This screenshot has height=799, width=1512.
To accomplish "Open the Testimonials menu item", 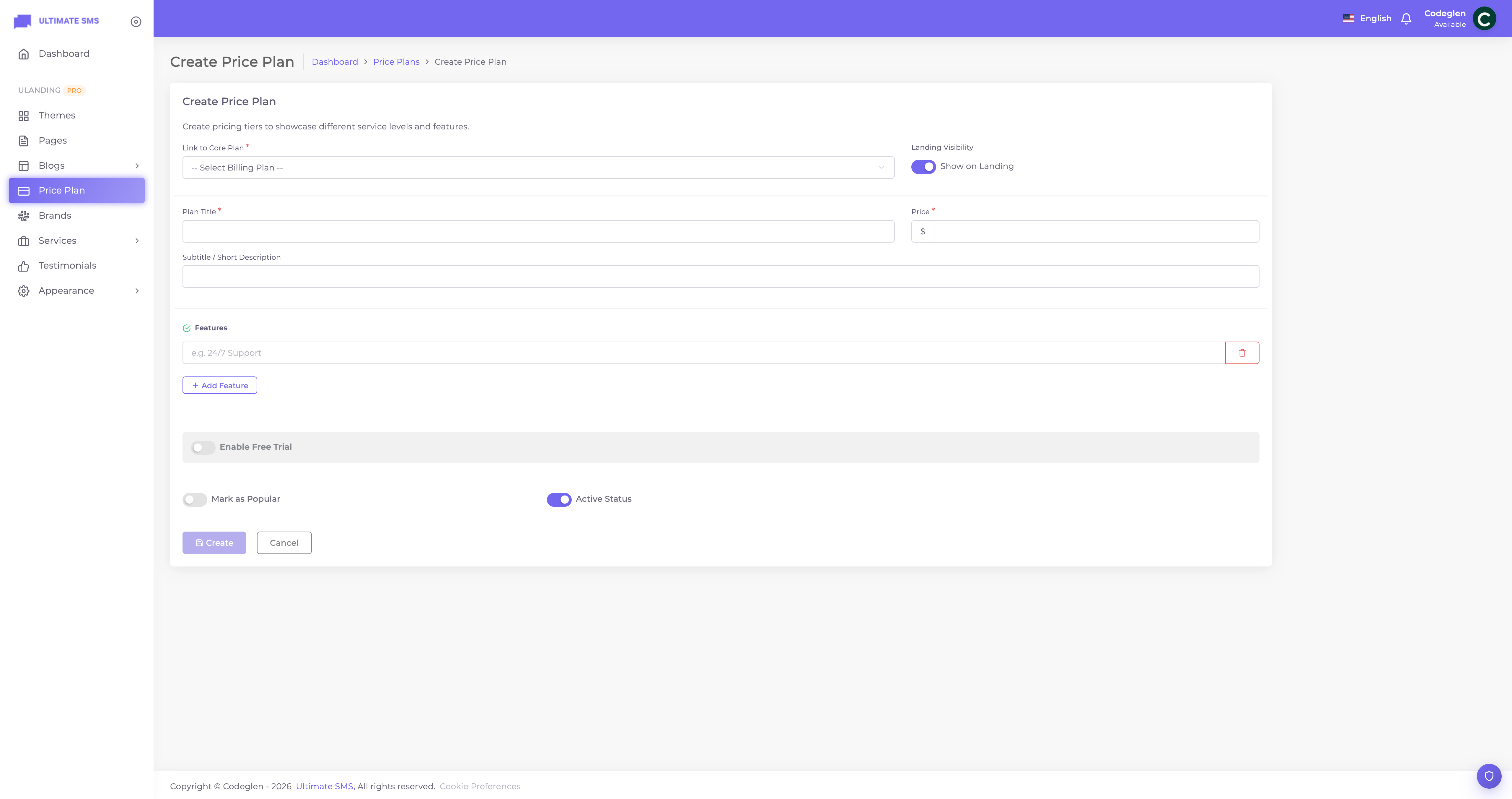I will [77, 266].
